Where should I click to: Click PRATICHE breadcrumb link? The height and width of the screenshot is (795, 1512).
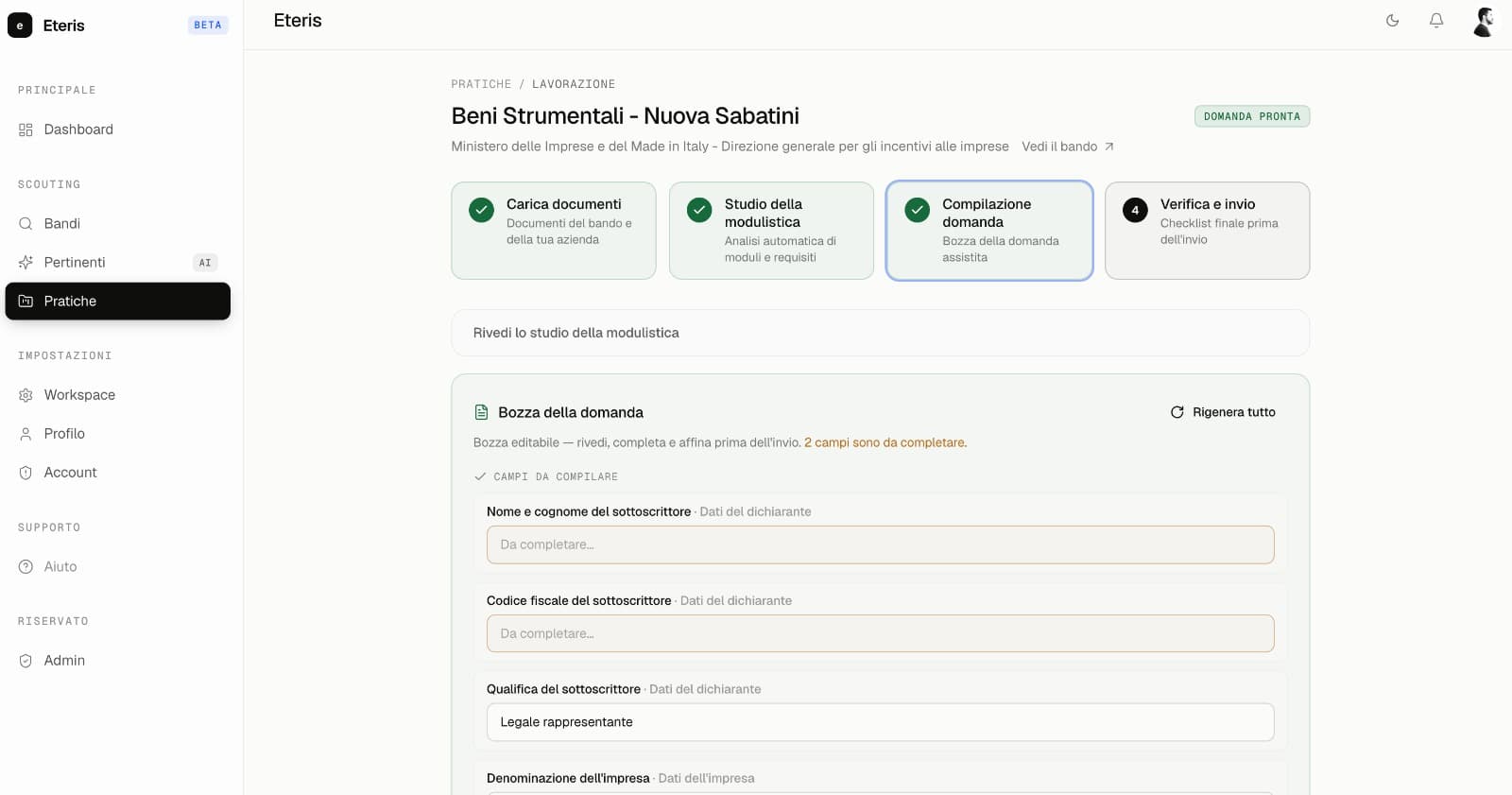click(x=481, y=84)
